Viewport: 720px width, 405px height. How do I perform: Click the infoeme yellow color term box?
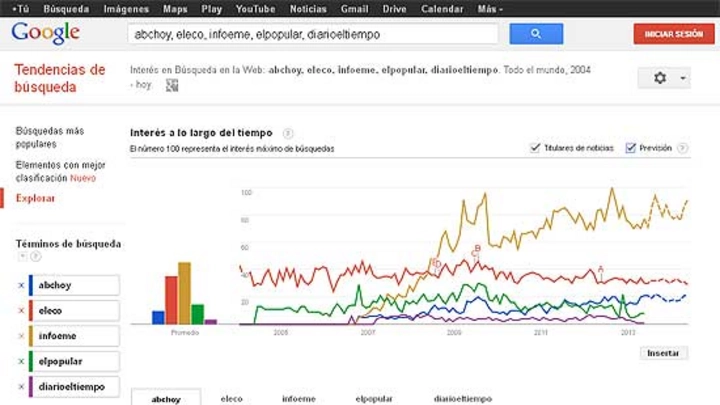pyautogui.click(x=74, y=336)
